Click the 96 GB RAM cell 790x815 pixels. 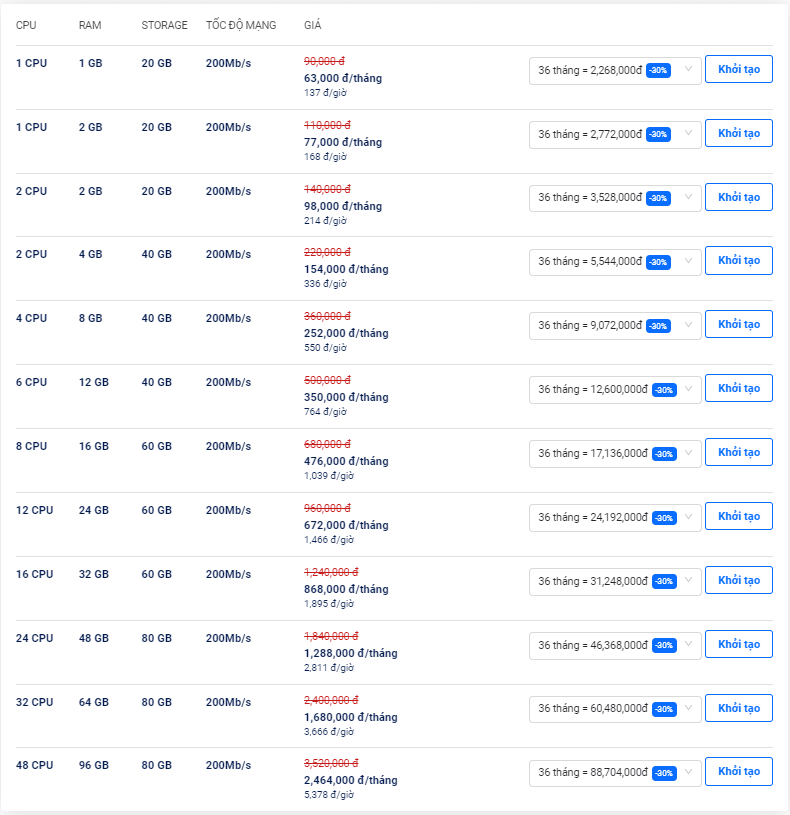94,765
